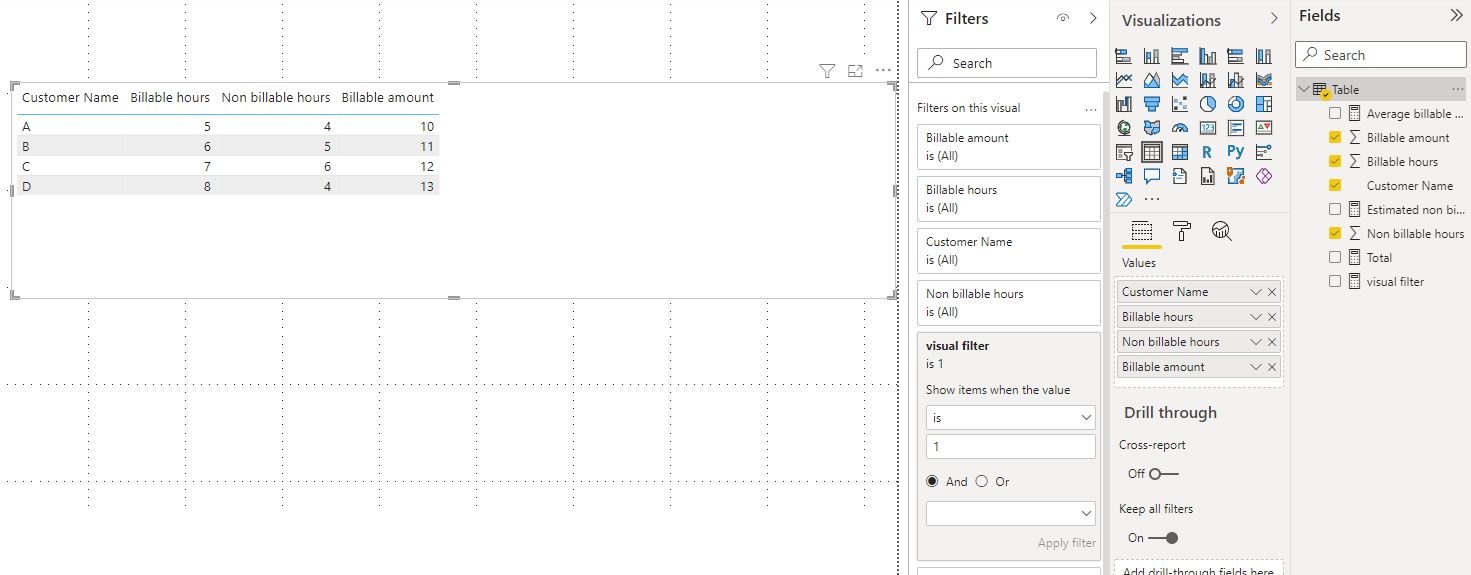
Task: Open Non billable hours value well dropdown arrow
Action: (x=1256, y=342)
